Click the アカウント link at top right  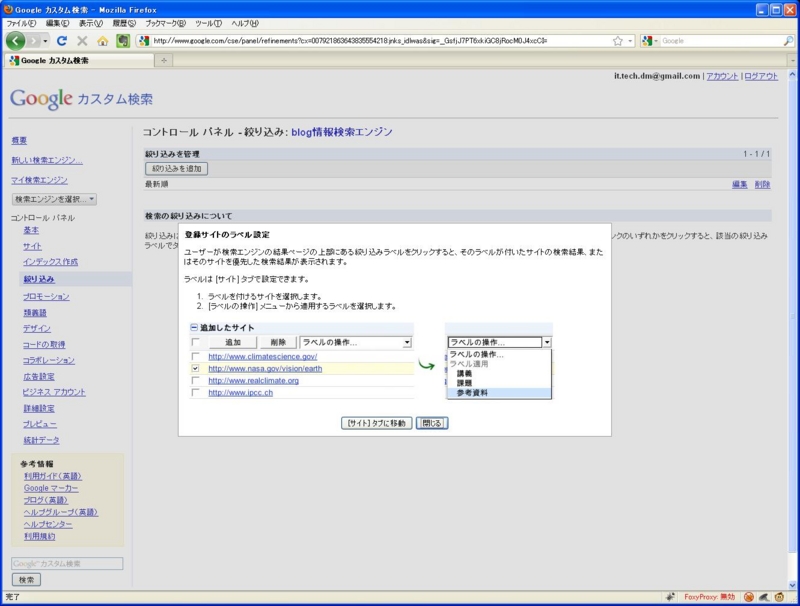pyautogui.click(x=722, y=76)
